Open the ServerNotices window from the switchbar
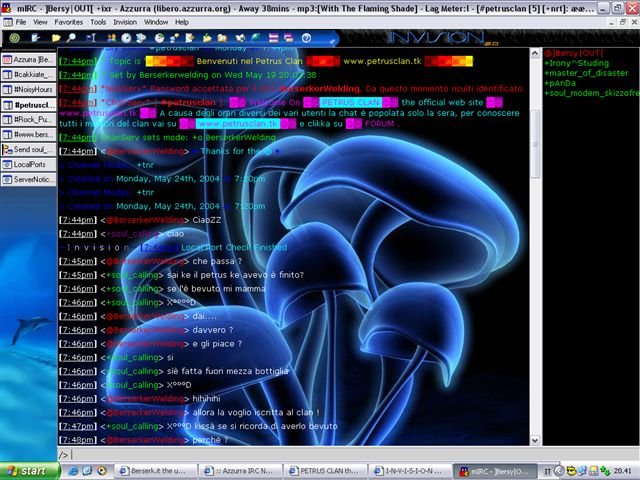This screenshot has height=480, width=640. [x=29, y=179]
